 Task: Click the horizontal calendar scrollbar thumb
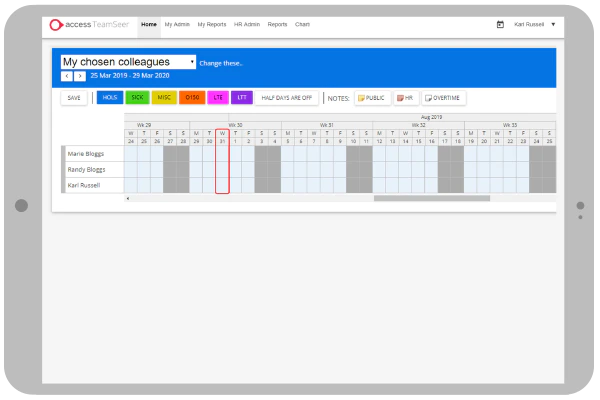click(x=432, y=198)
